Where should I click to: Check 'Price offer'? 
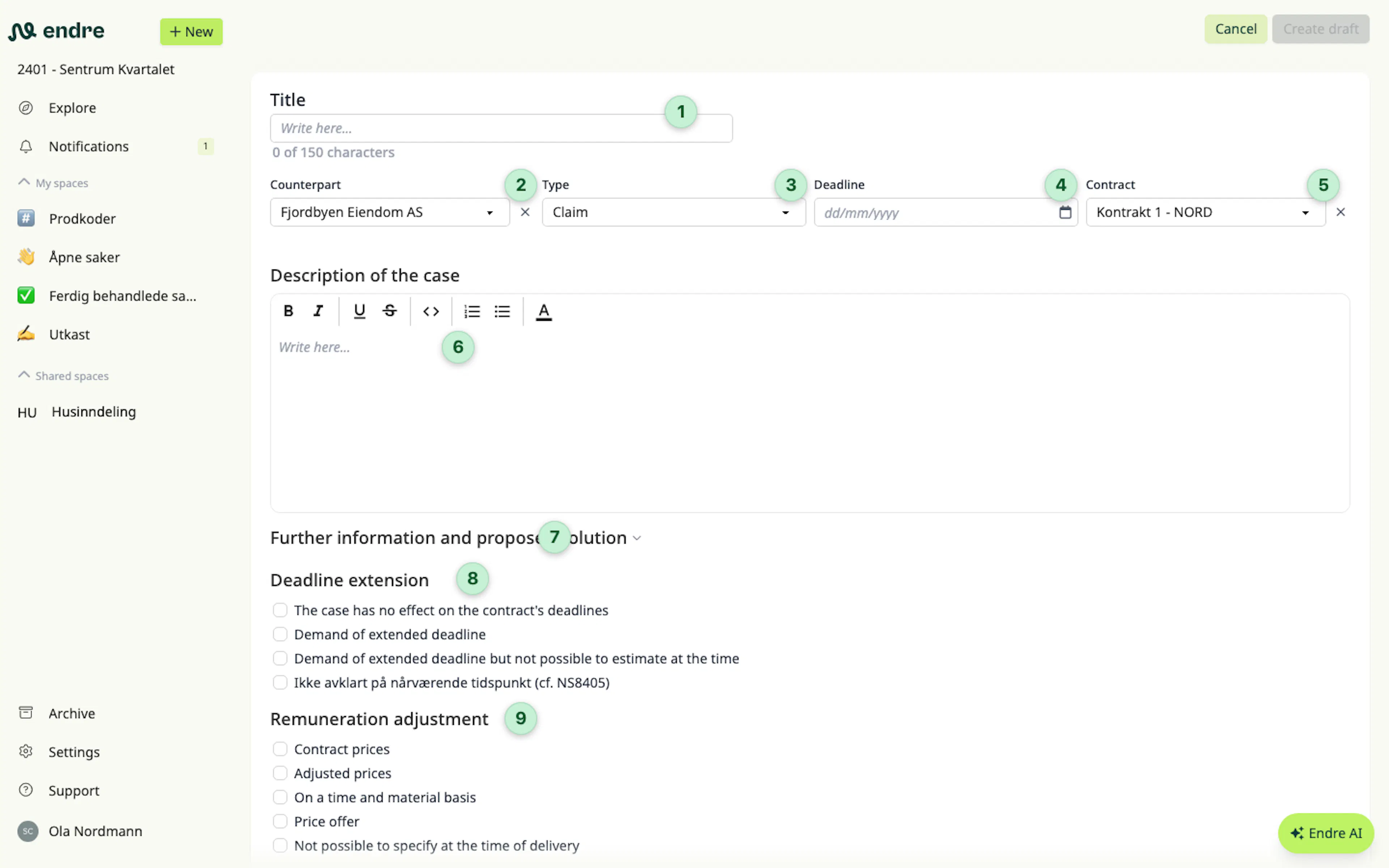tap(280, 821)
